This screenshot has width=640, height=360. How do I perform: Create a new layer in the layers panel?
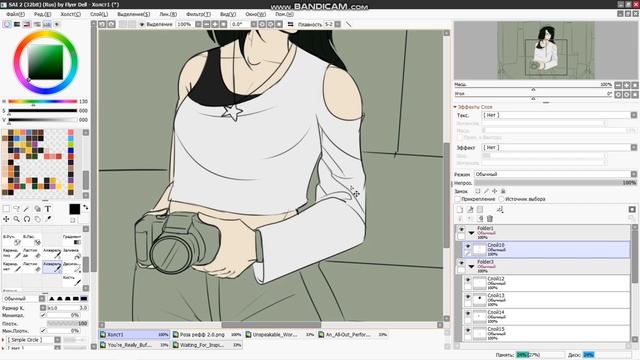click(x=460, y=209)
